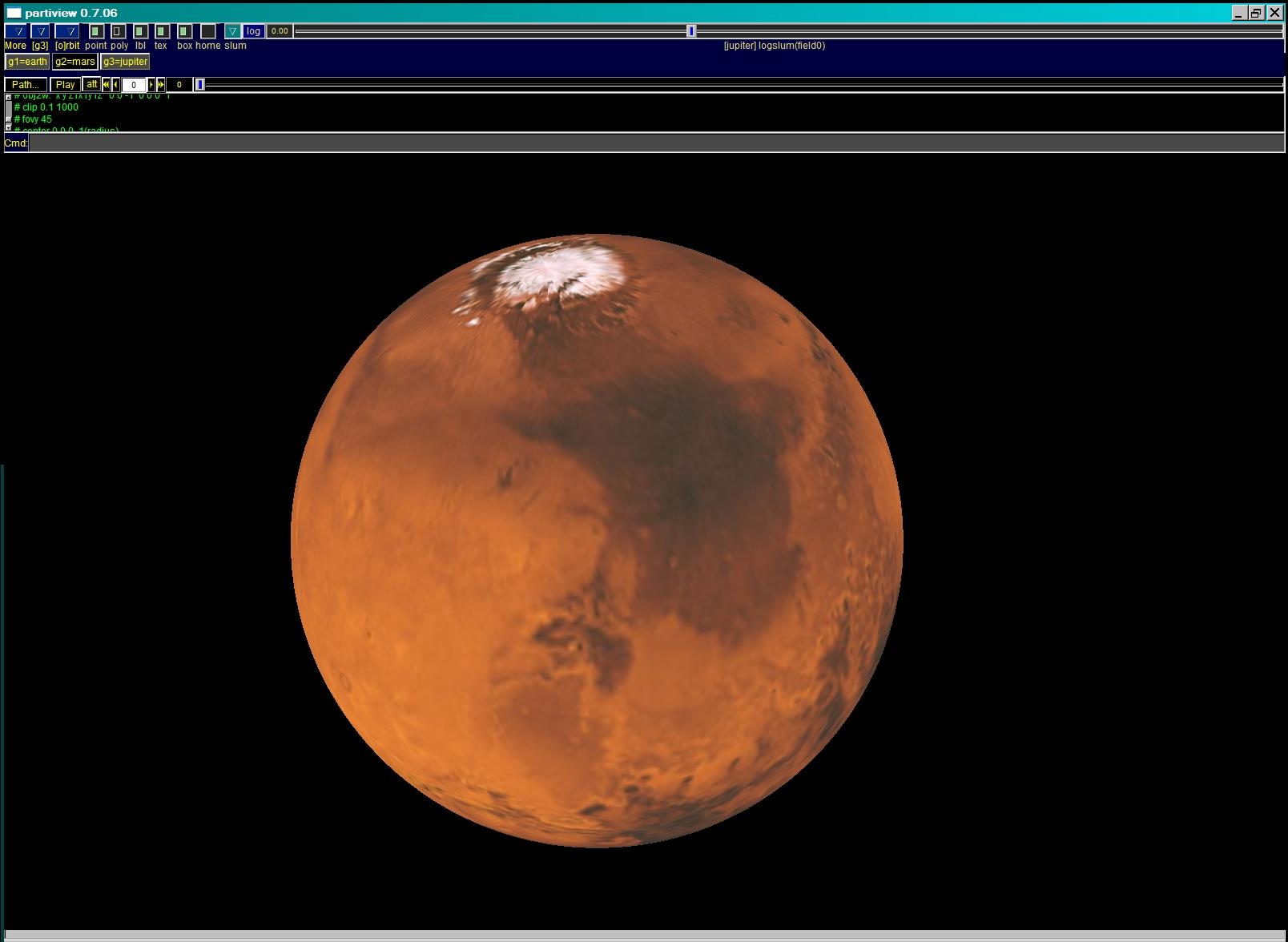Toggle box display
The width and height of the screenshot is (1288, 942).
coord(184,31)
